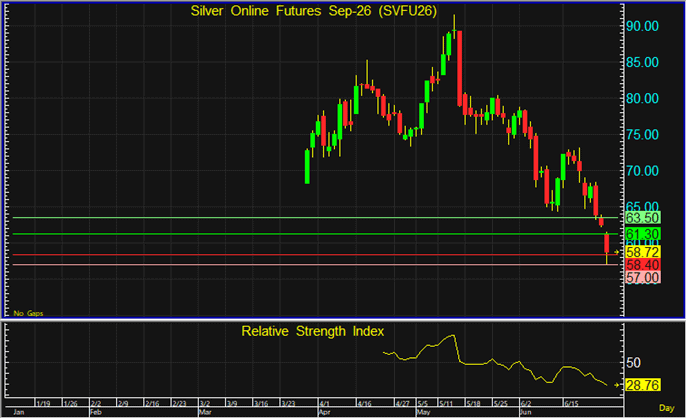Click the 85.00 price axis label

pyautogui.click(x=642, y=62)
